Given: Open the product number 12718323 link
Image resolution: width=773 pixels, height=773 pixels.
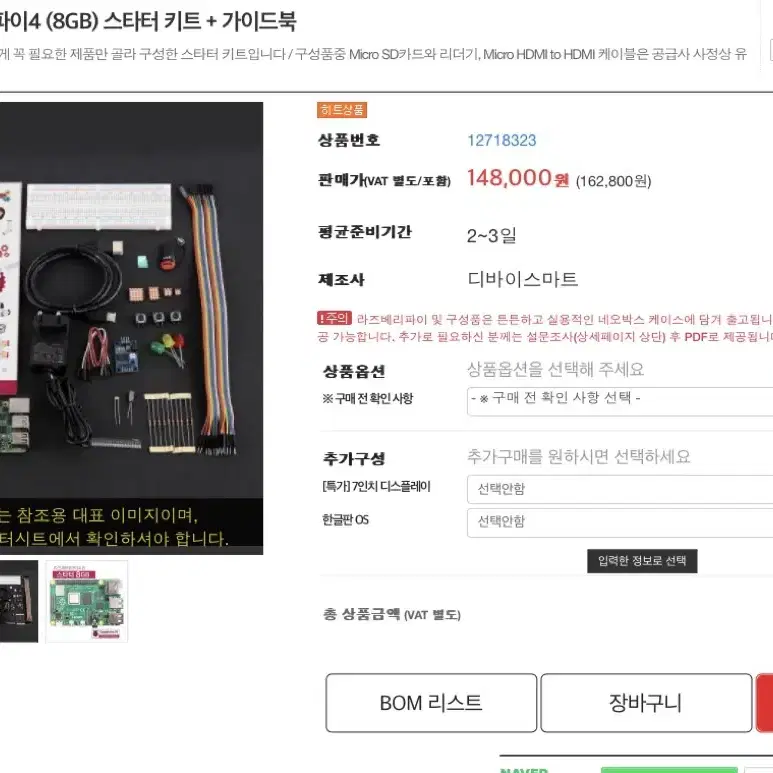Looking at the screenshot, I should click(x=501, y=141).
